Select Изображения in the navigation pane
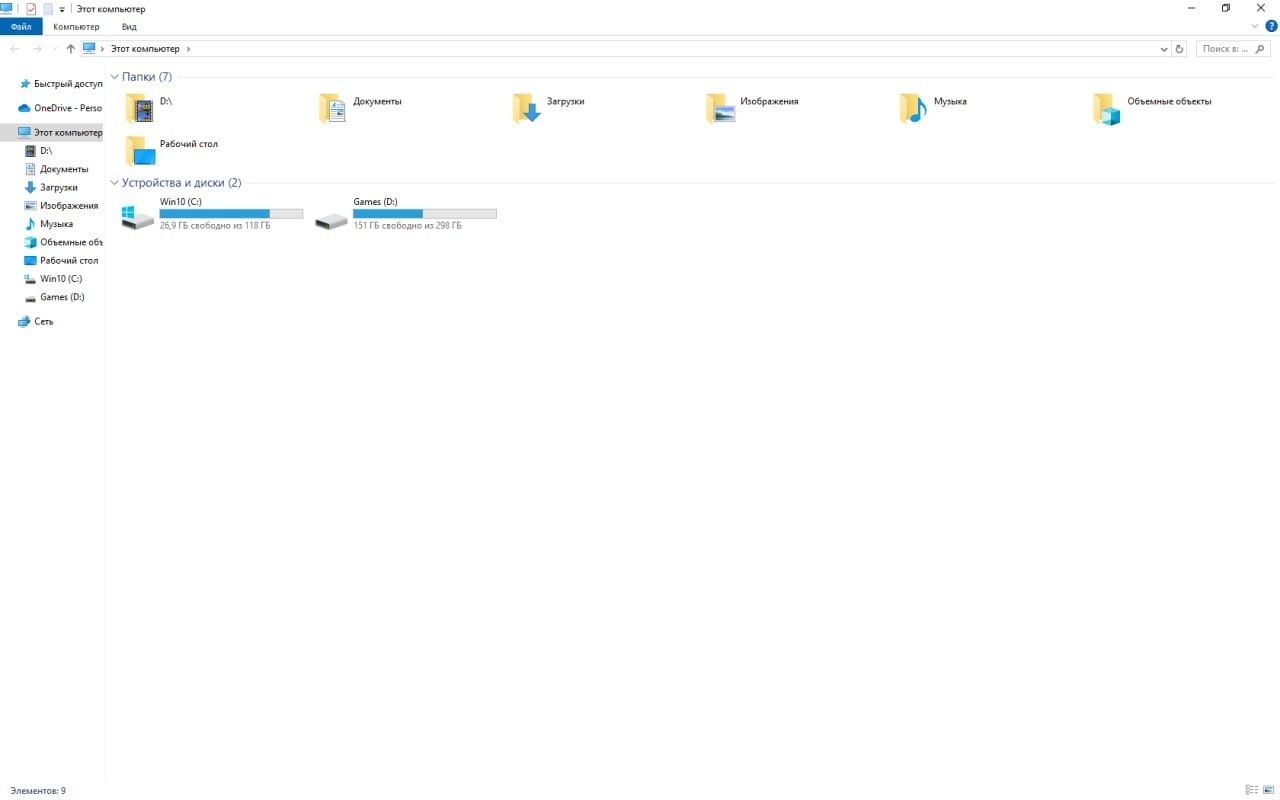Image resolution: width=1280 pixels, height=800 pixels. pos(62,206)
